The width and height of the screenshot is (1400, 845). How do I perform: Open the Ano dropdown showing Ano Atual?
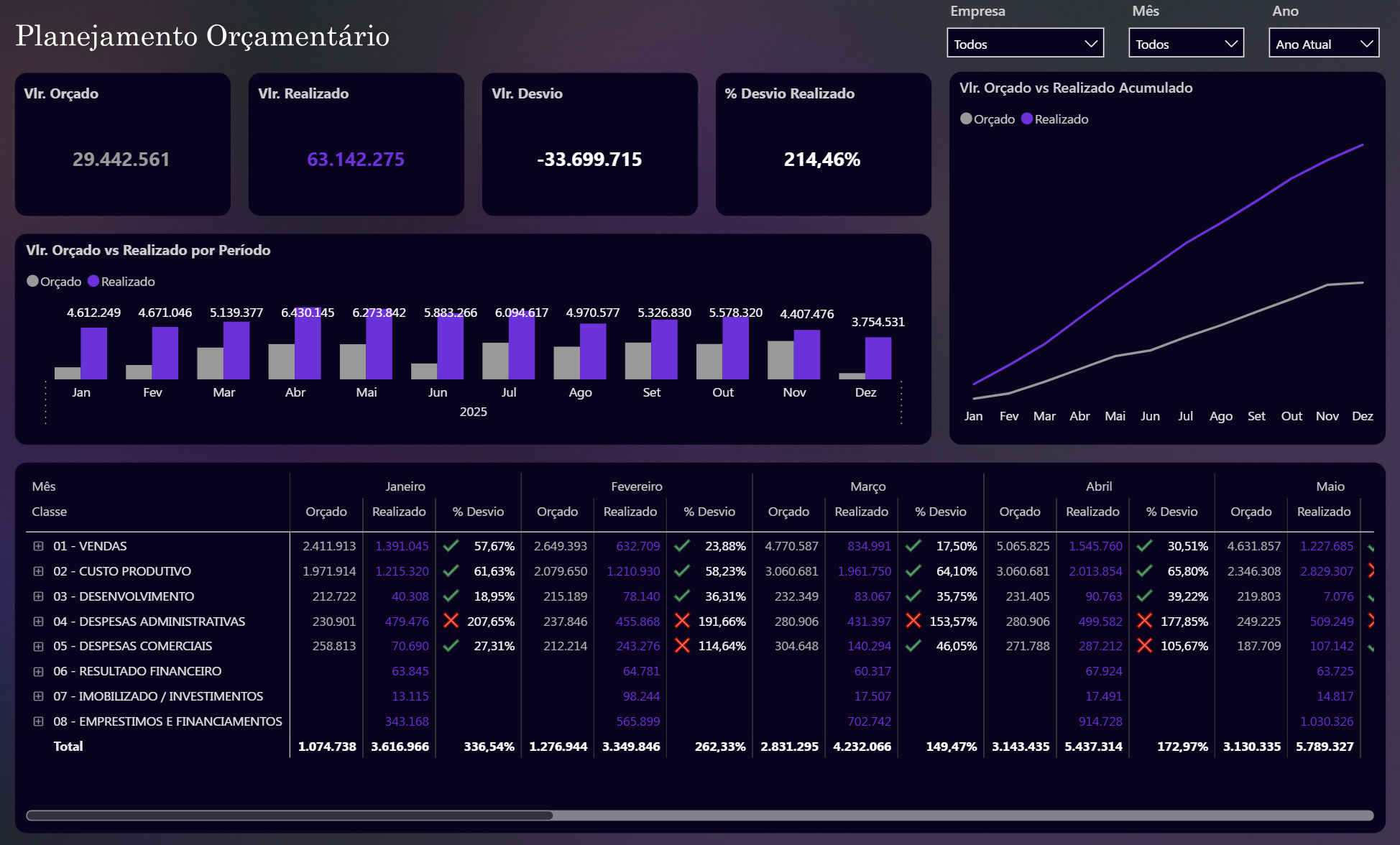[1323, 44]
